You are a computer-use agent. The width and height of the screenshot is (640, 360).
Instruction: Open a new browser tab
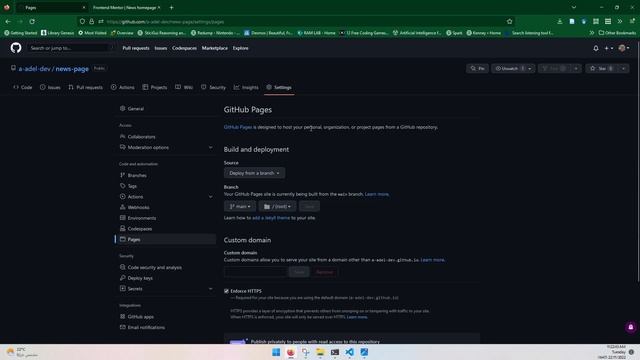pyautogui.click(x=171, y=7)
